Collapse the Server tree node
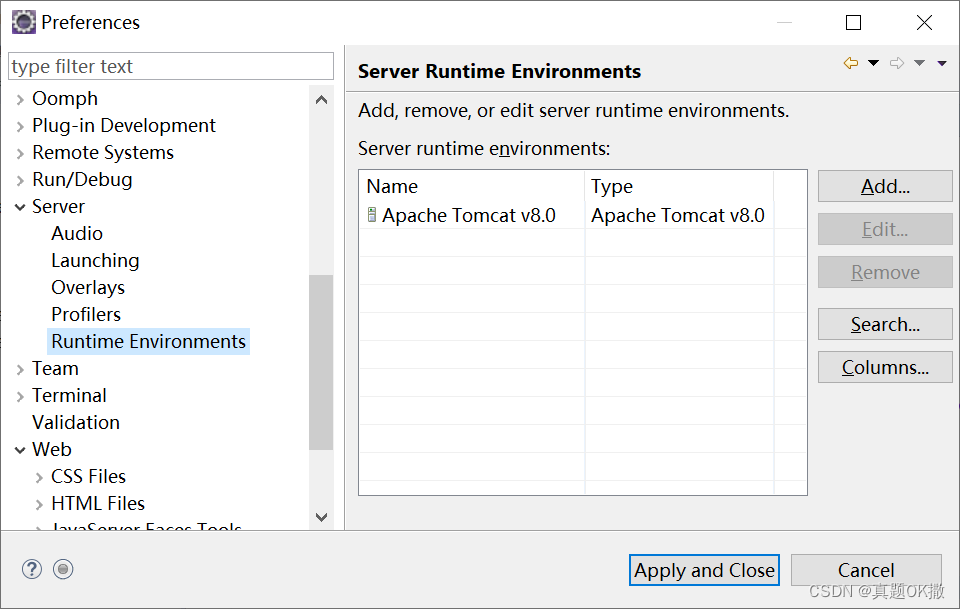 pos(20,207)
